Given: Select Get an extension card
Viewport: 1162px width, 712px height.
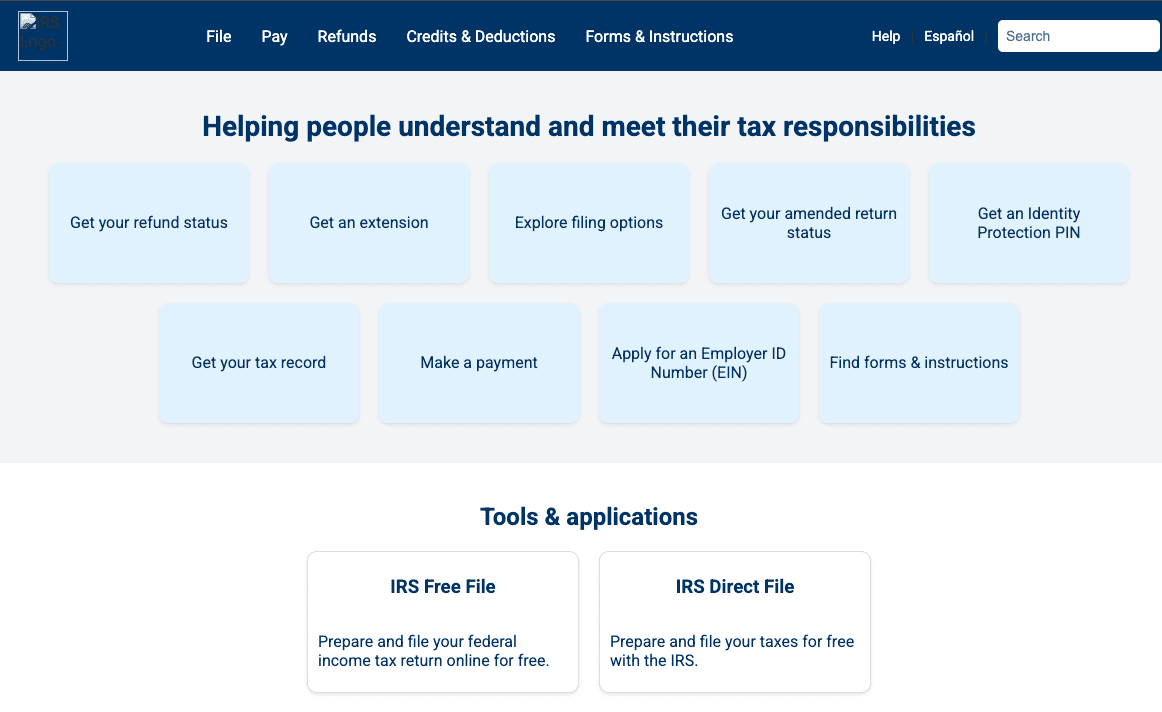Looking at the screenshot, I should coord(369,223).
